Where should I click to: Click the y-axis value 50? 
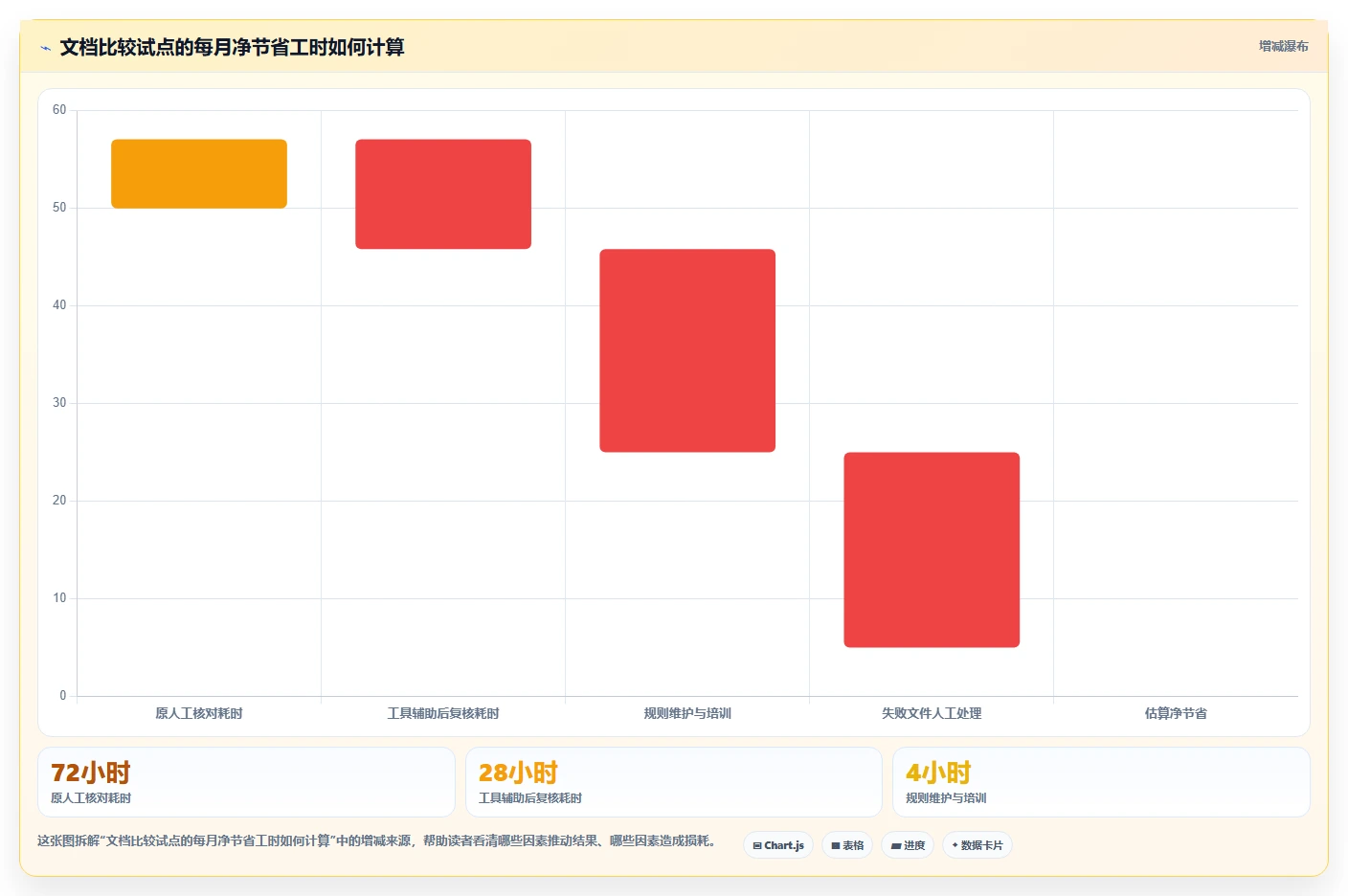point(59,208)
